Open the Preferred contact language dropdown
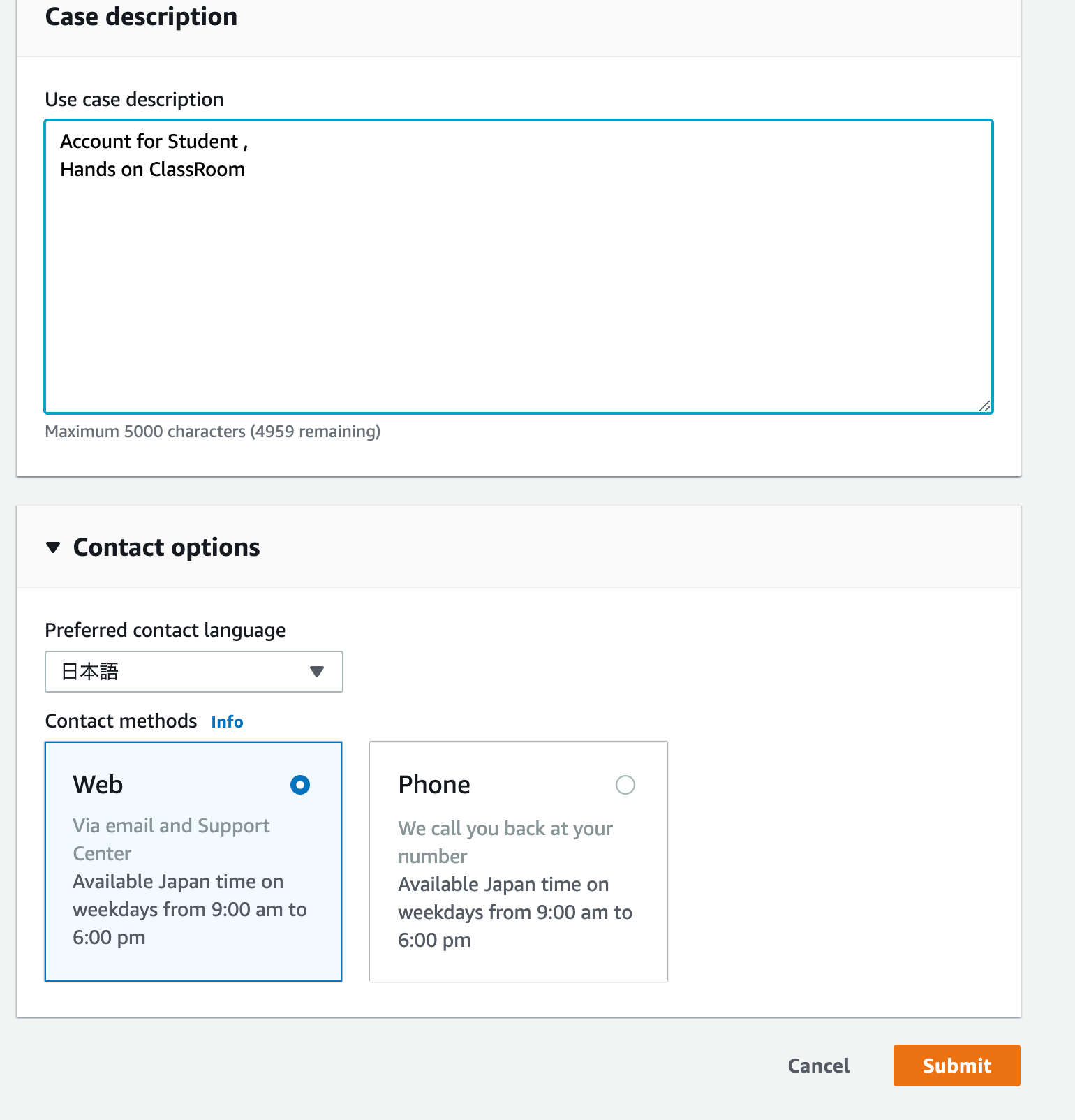The height and width of the screenshot is (1120, 1075). coord(194,672)
